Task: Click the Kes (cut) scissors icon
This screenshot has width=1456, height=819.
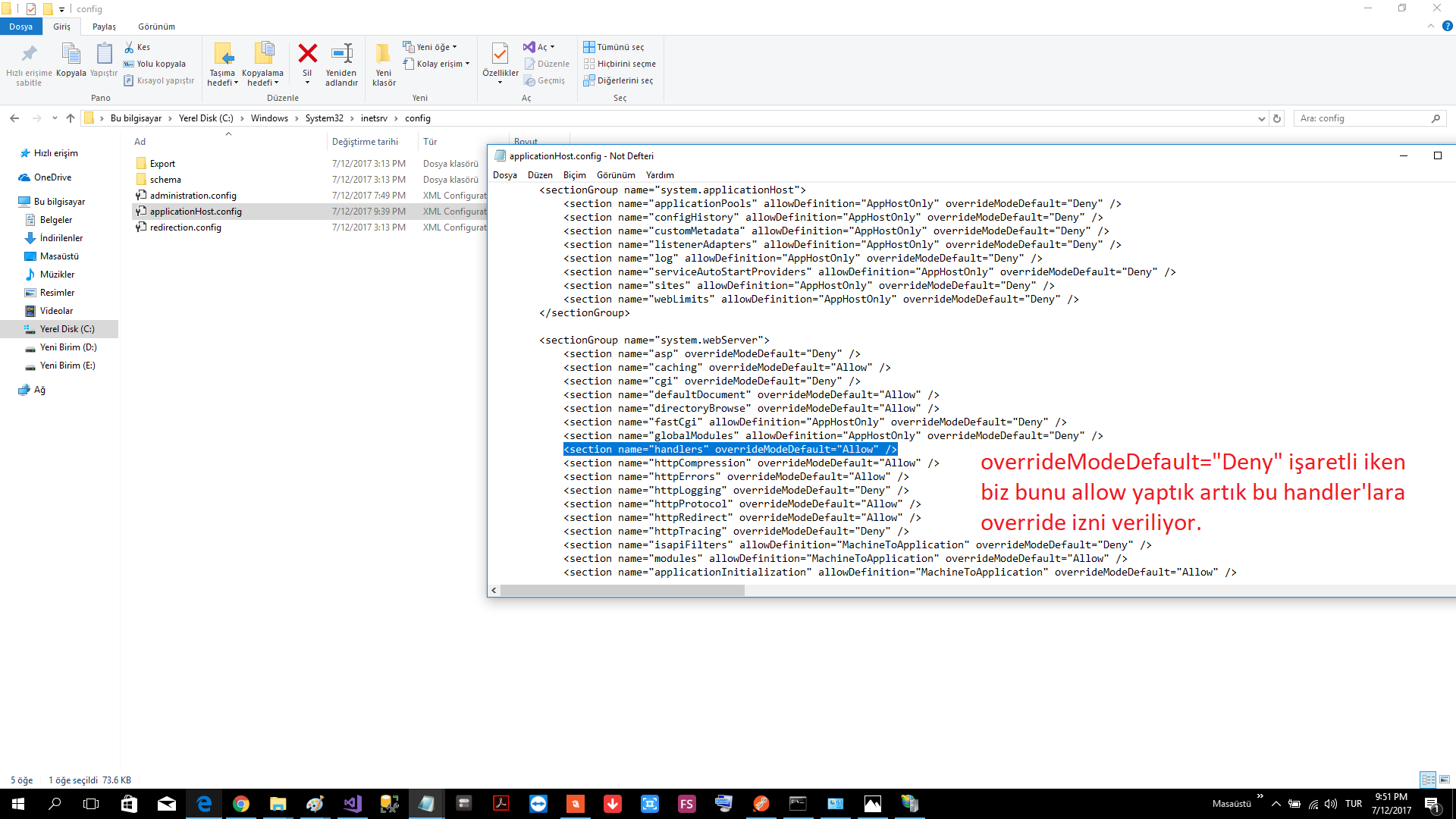Action: 130,47
